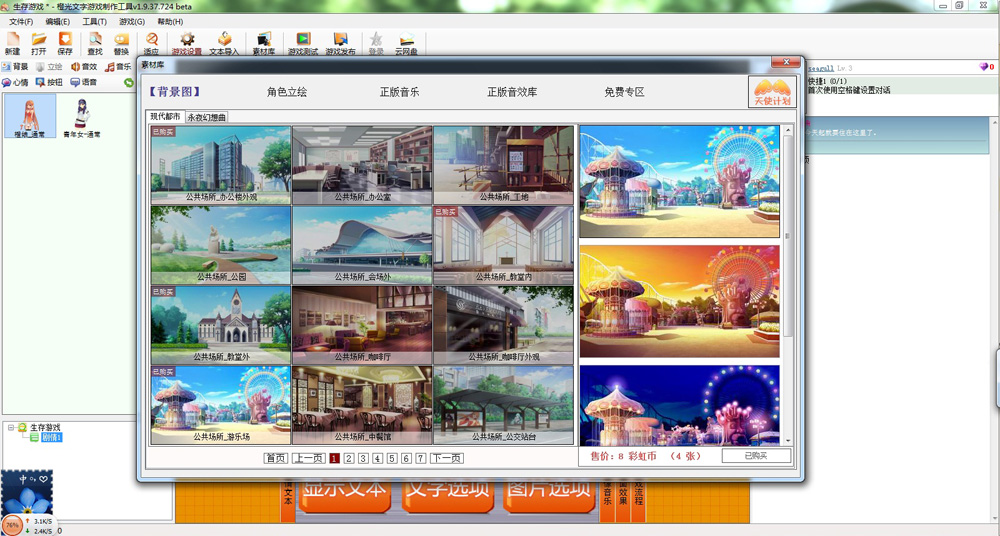Open 游戏设置 (Game Settings) from the toolbar
This screenshot has width=1000, height=536.
point(186,43)
